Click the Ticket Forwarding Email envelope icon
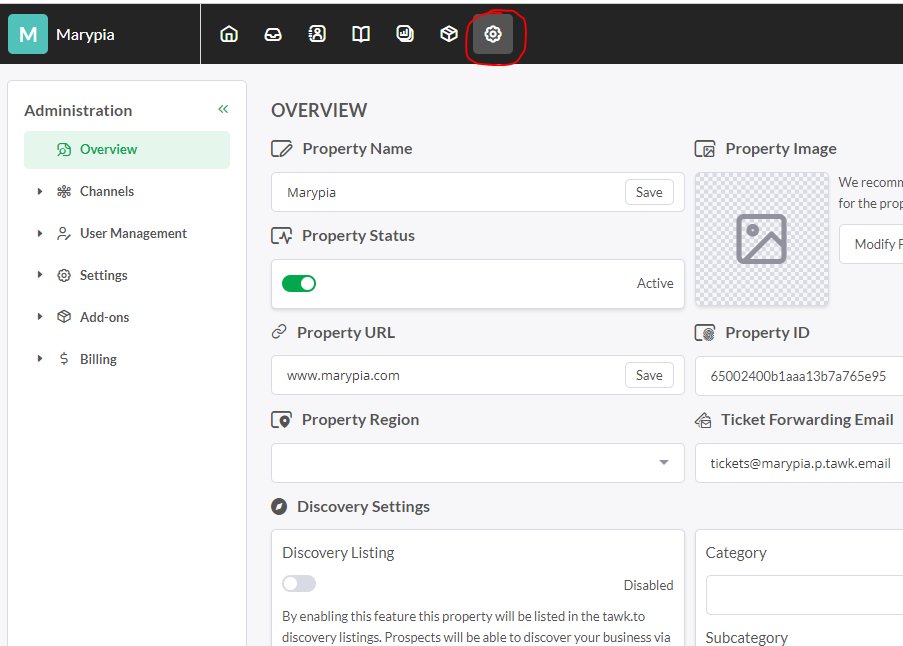Screen dimensions: 903x646 point(703,420)
